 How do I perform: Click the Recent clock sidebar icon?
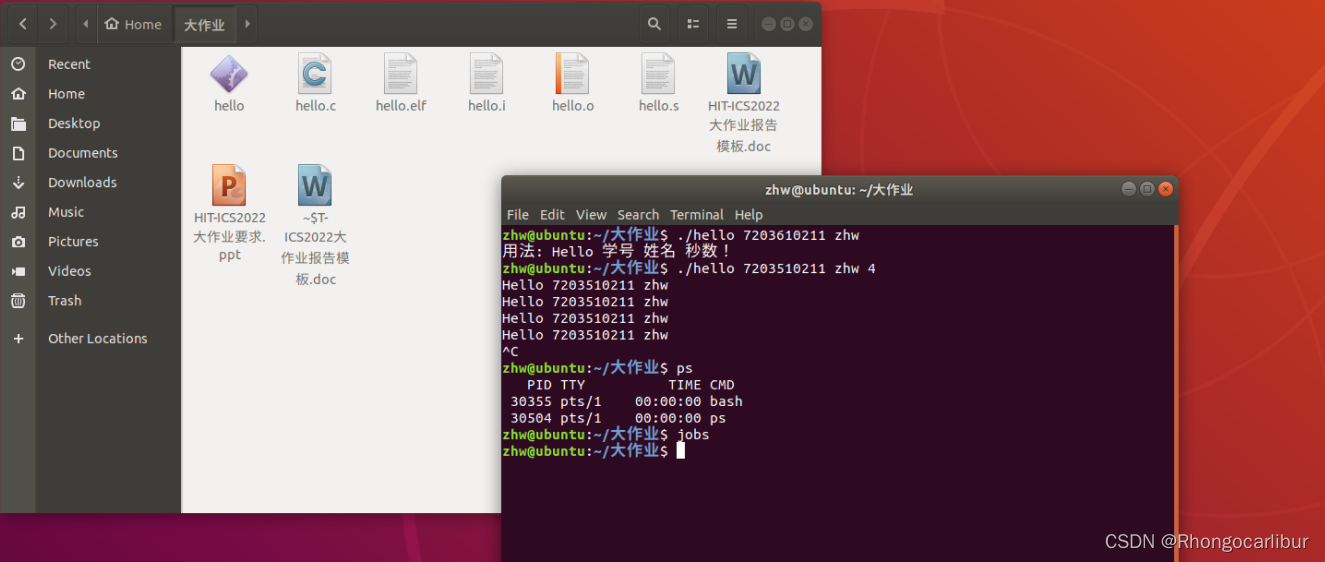[18, 64]
